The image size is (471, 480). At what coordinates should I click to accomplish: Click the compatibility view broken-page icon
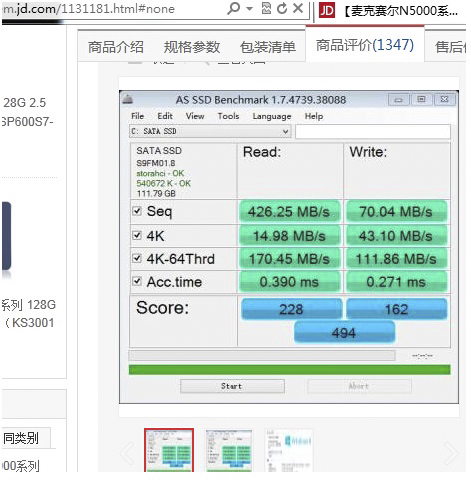pos(266,8)
